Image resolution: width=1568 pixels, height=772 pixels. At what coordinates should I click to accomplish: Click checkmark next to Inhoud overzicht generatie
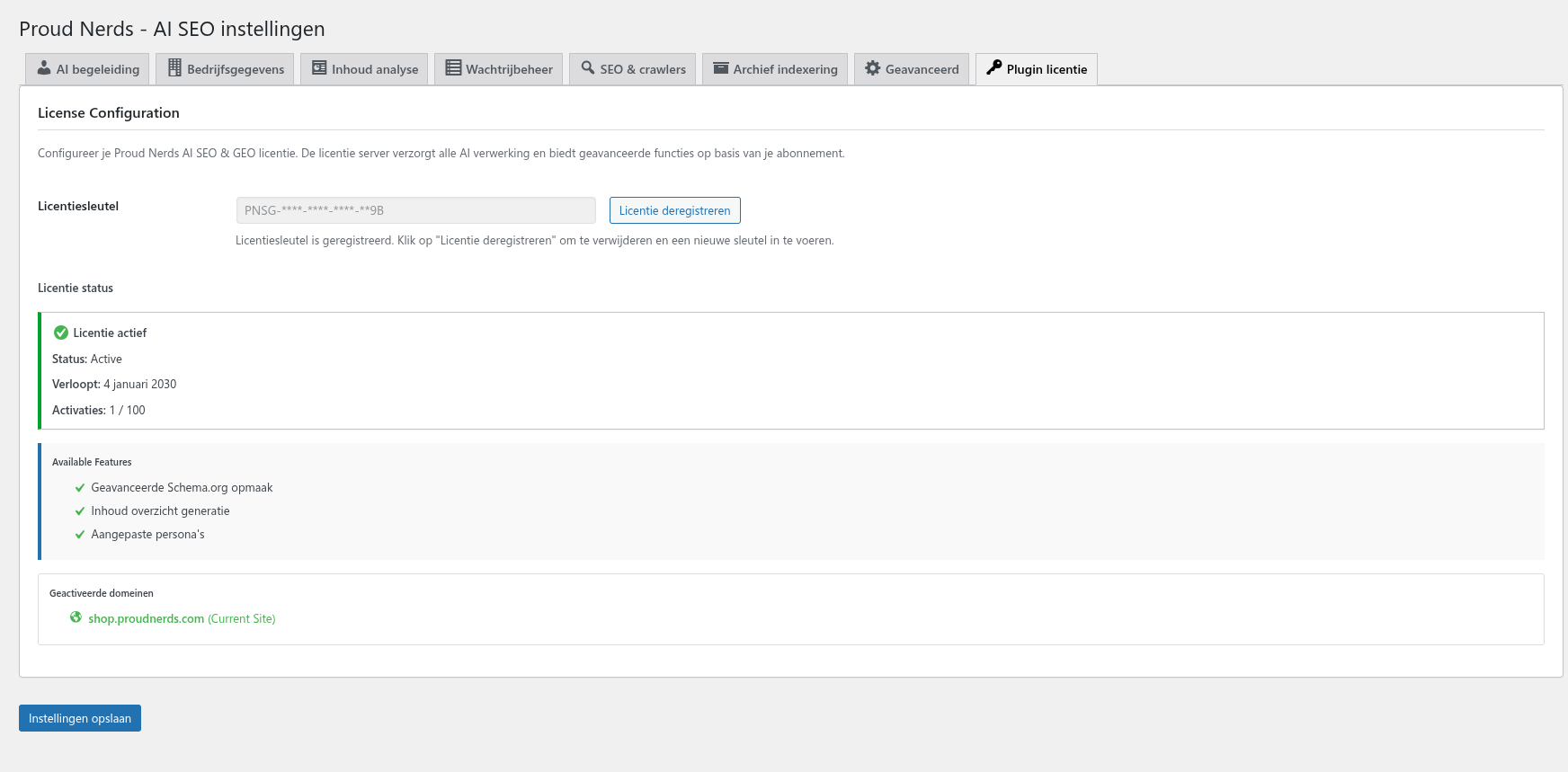coord(80,511)
